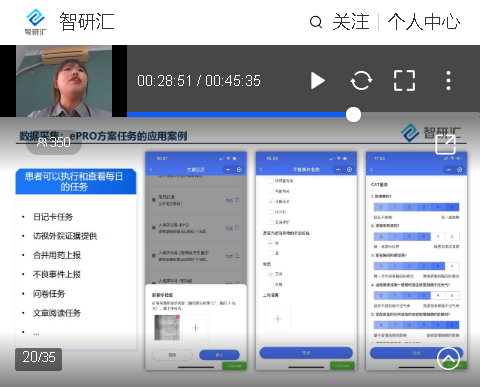Click the presenter webcam thumbnail
The width and height of the screenshot is (480, 387).
(64, 81)
